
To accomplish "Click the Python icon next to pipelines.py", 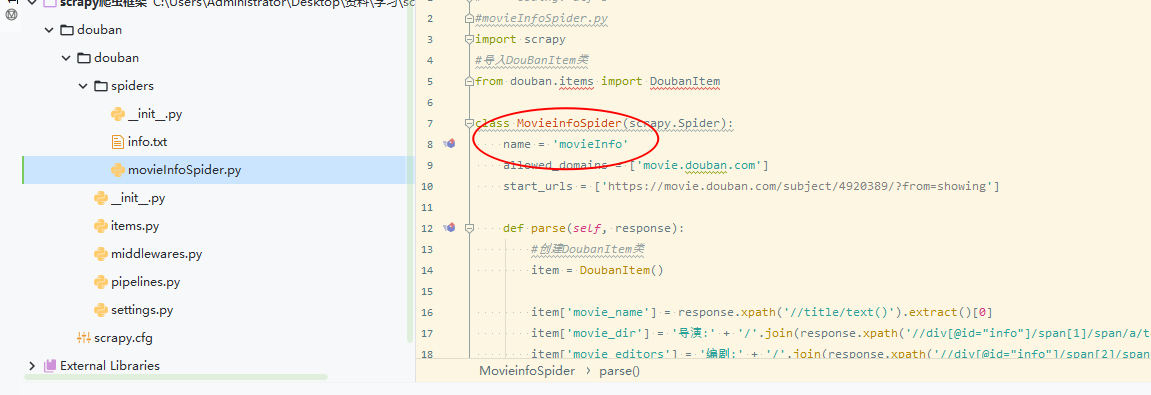I will [x=101, y=282].
